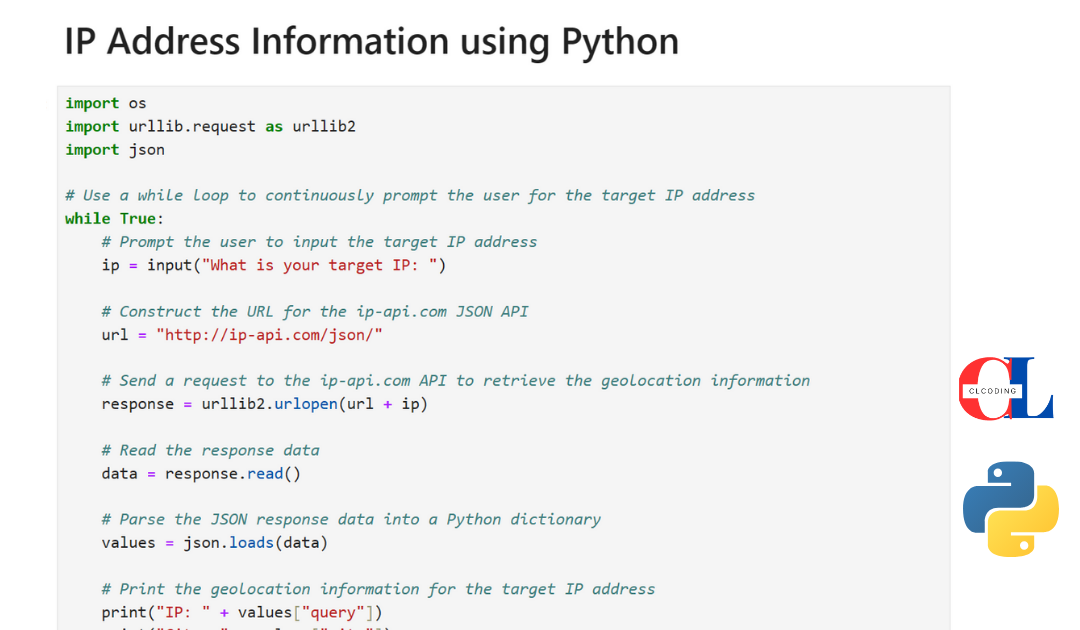Click the 'data = response.read()' line
The image size is (1080, 630).
(201, 474)
